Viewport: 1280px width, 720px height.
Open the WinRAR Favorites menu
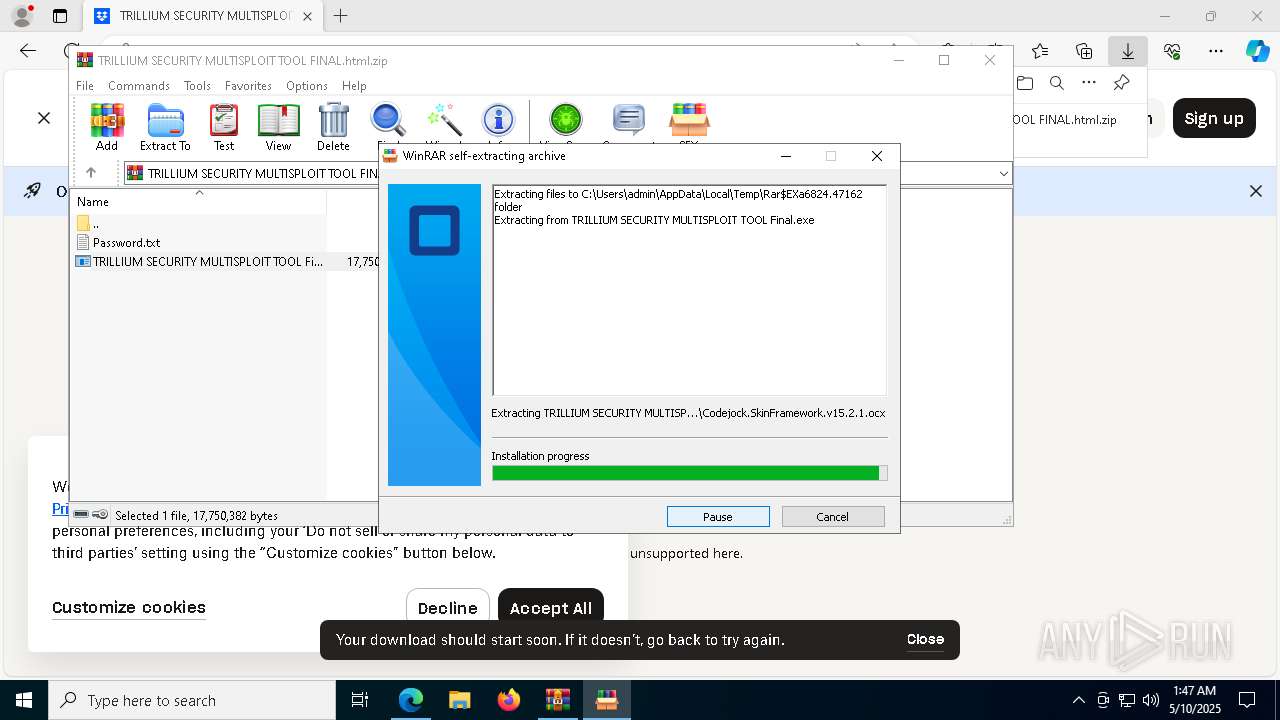[x=248, y=86]
